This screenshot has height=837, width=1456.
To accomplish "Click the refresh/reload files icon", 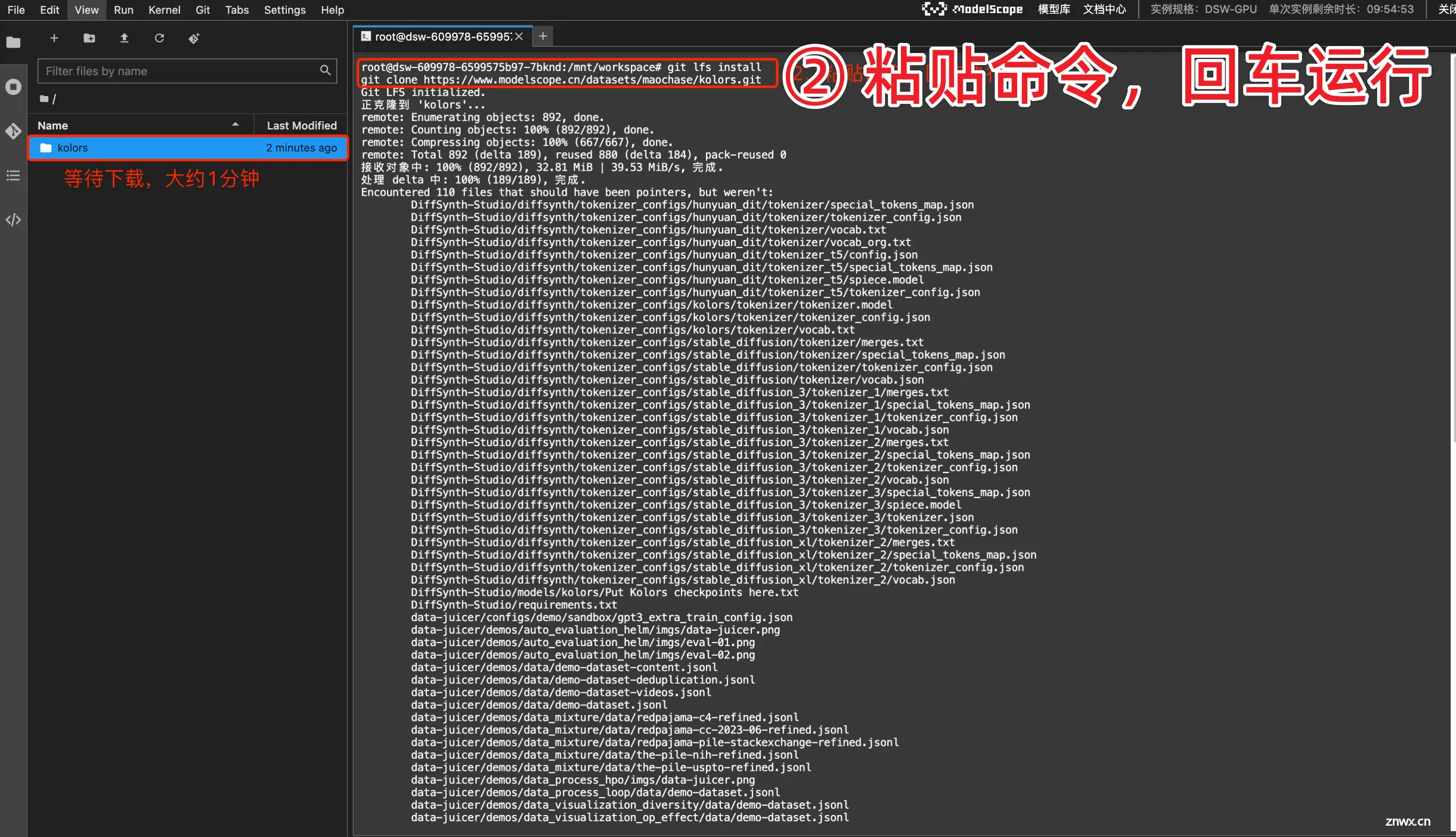I will (x=158, y=38).
